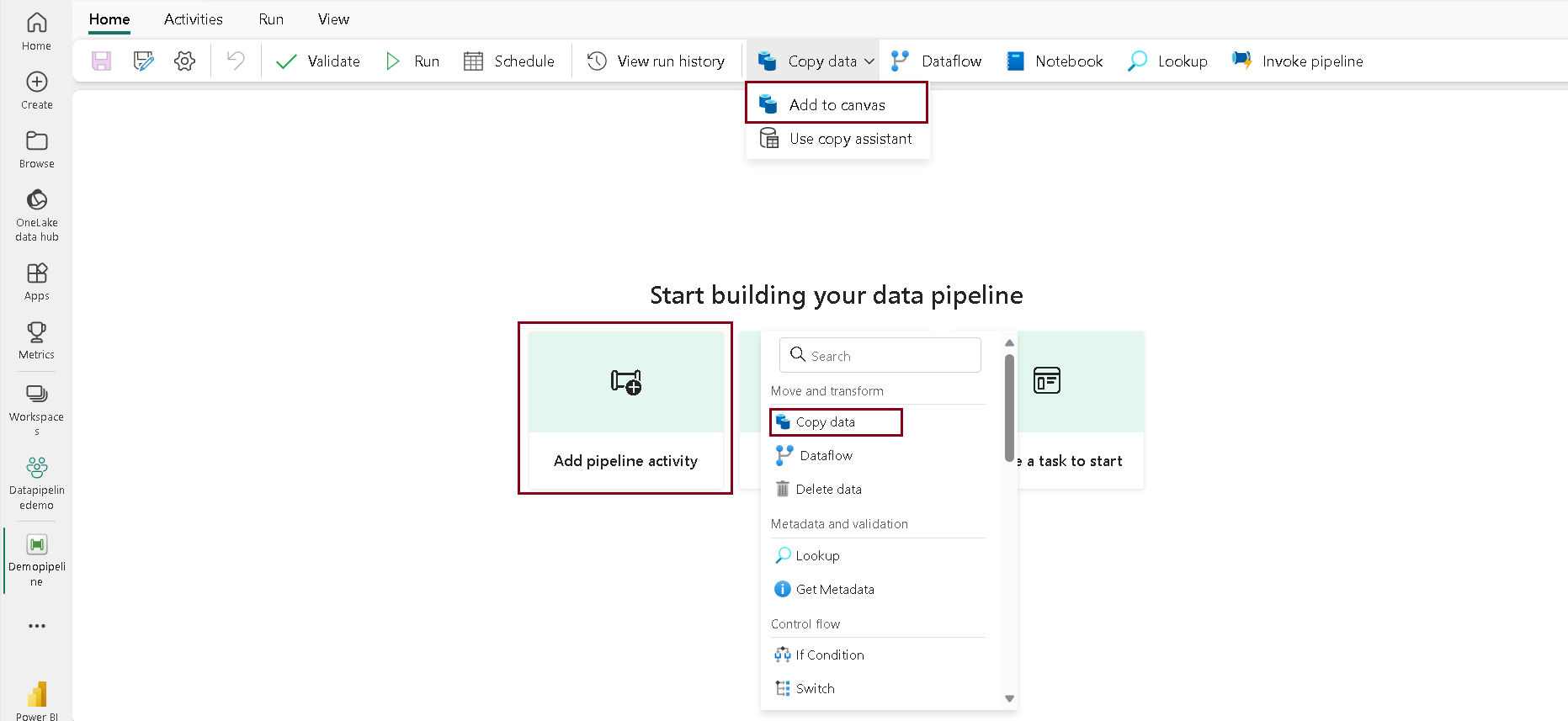Click the Save as edit icon
This screenshot has width=1568, height=721.
click(144, 61)
